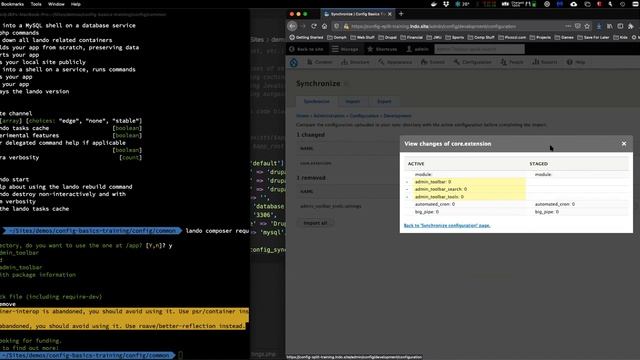The height and width of the screenshot is (360, 640).
Task: Open the Reports admin menu item
Action: point(544,62)
